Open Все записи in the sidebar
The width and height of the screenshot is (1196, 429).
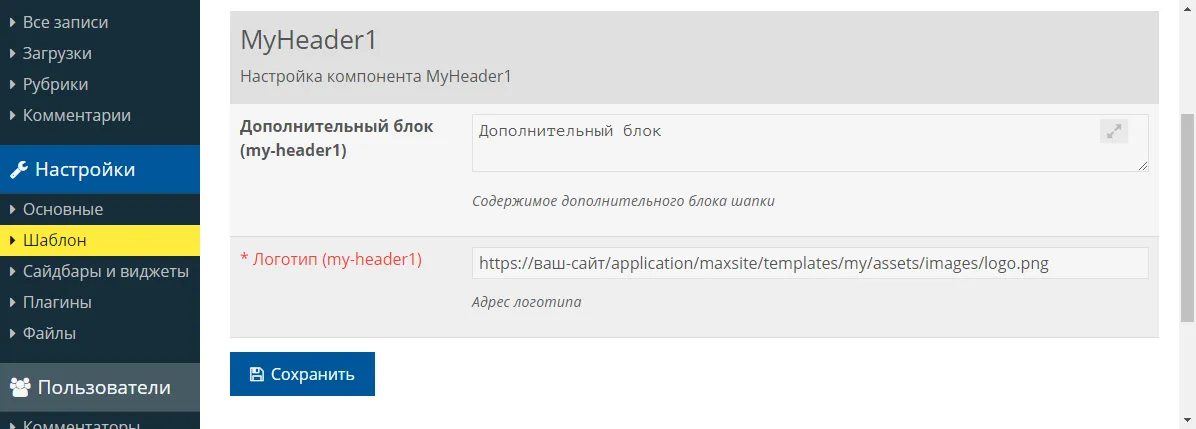point(65,22)
